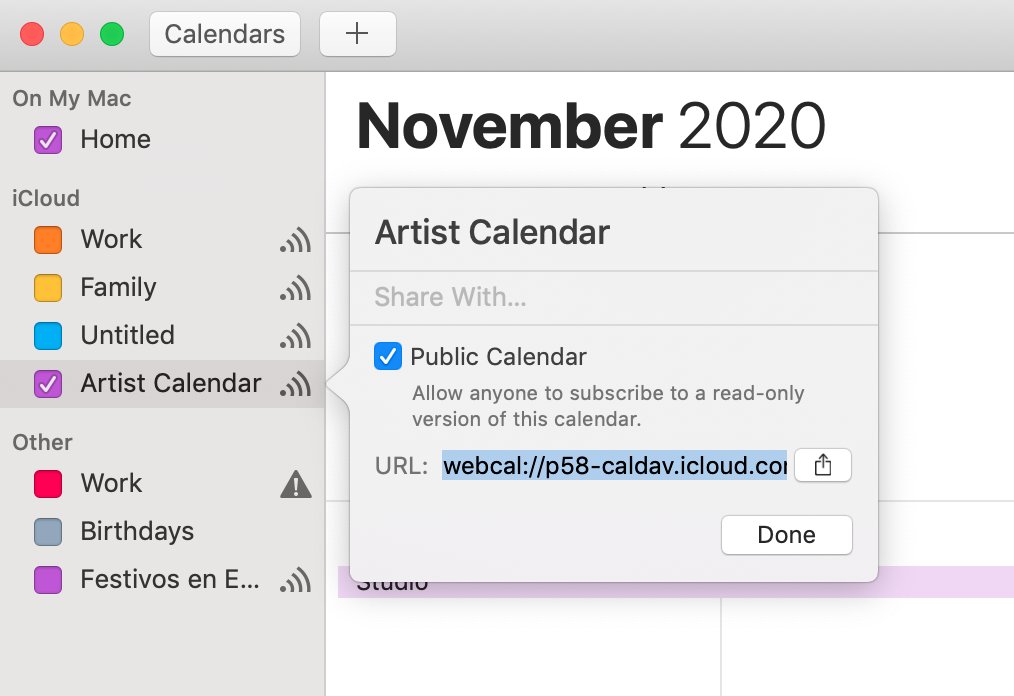Click the Share With... field
Viewport: 1014px width, 696px height.
(x=613, y=297)
